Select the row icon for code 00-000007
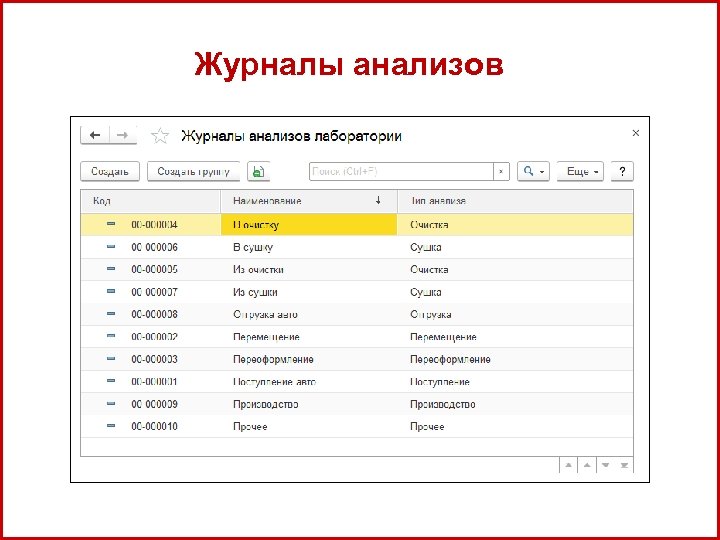Image resolution: width=720 pixels, height=540 pixels. [x=111, y=291]
